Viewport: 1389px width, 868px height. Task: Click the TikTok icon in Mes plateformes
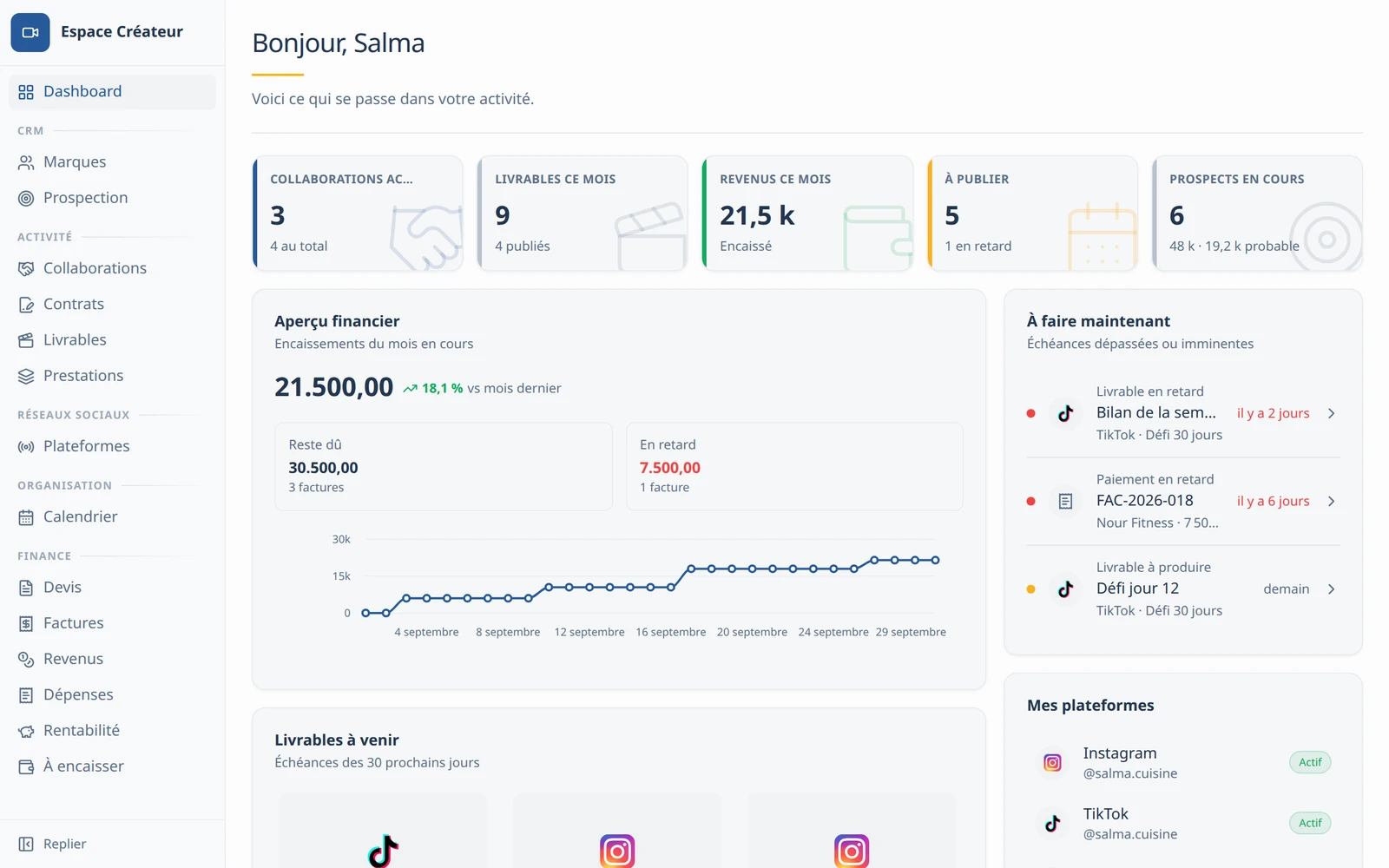[x=1052, y=823]
